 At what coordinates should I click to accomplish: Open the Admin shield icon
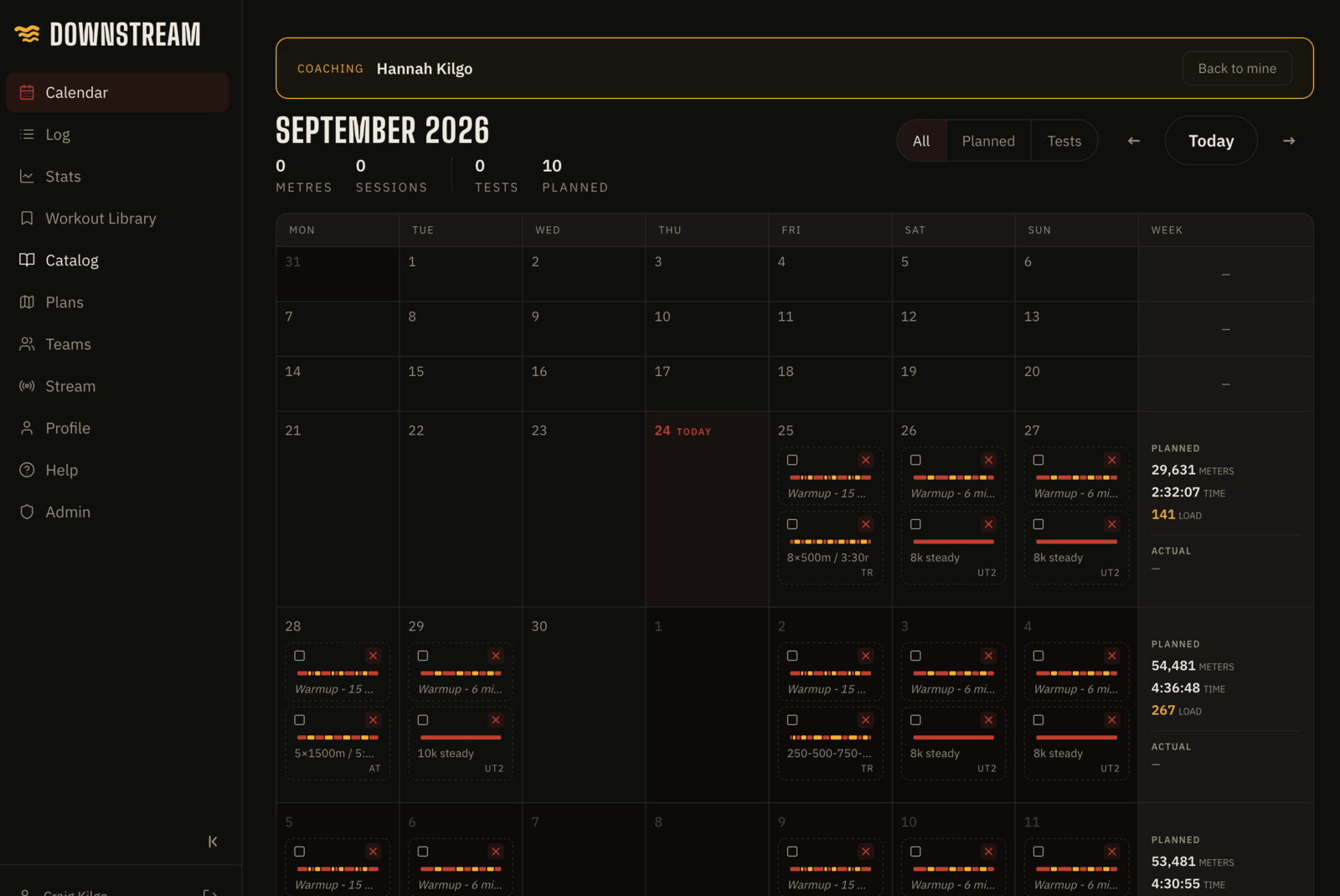pyautogui.click(x=27, y=512)
